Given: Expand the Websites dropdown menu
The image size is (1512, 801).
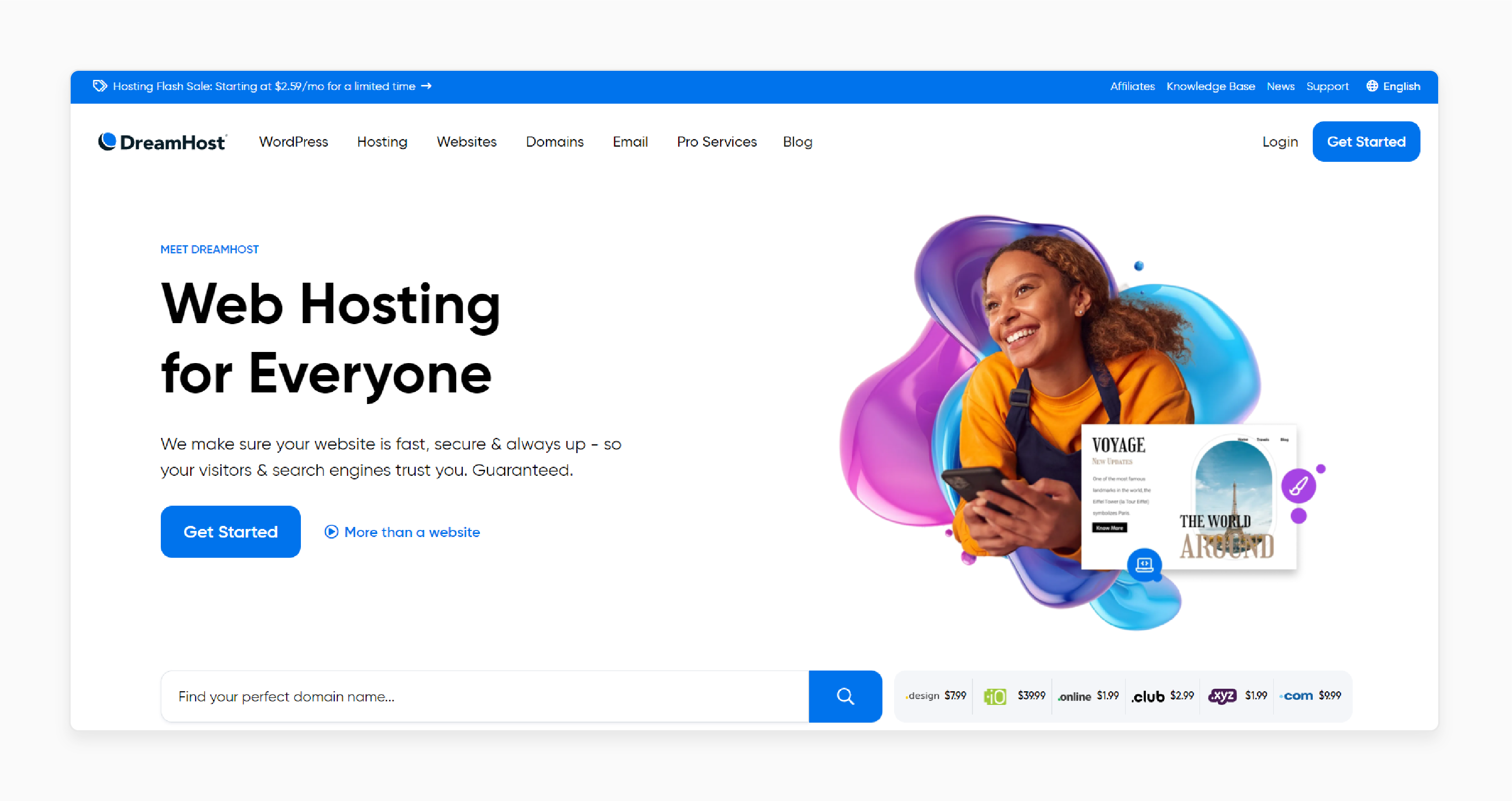Looking at the screenshot, I should [467, 141].
